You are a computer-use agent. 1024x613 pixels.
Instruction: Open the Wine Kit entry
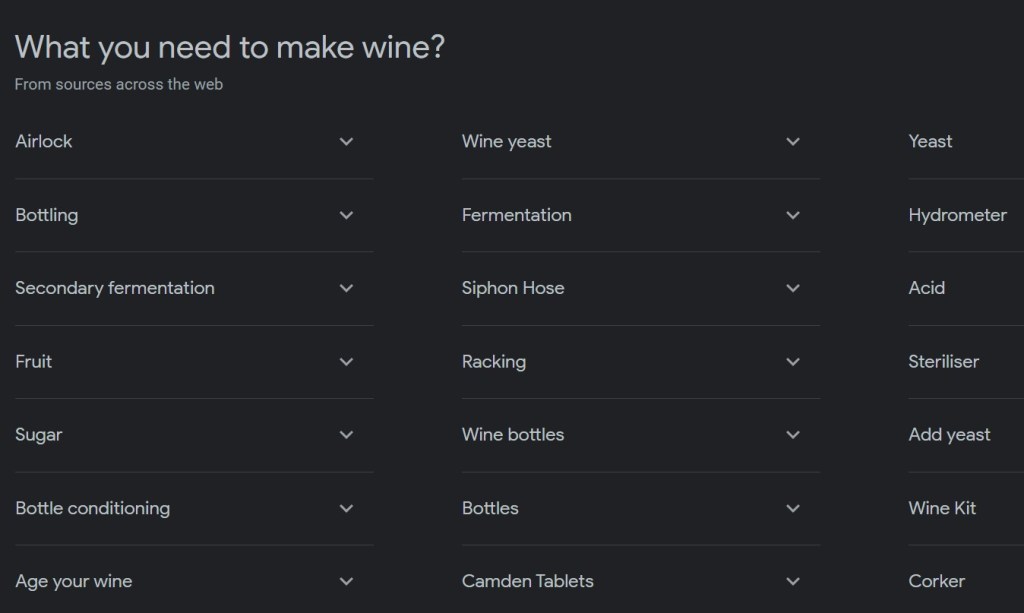click(942, 508)
